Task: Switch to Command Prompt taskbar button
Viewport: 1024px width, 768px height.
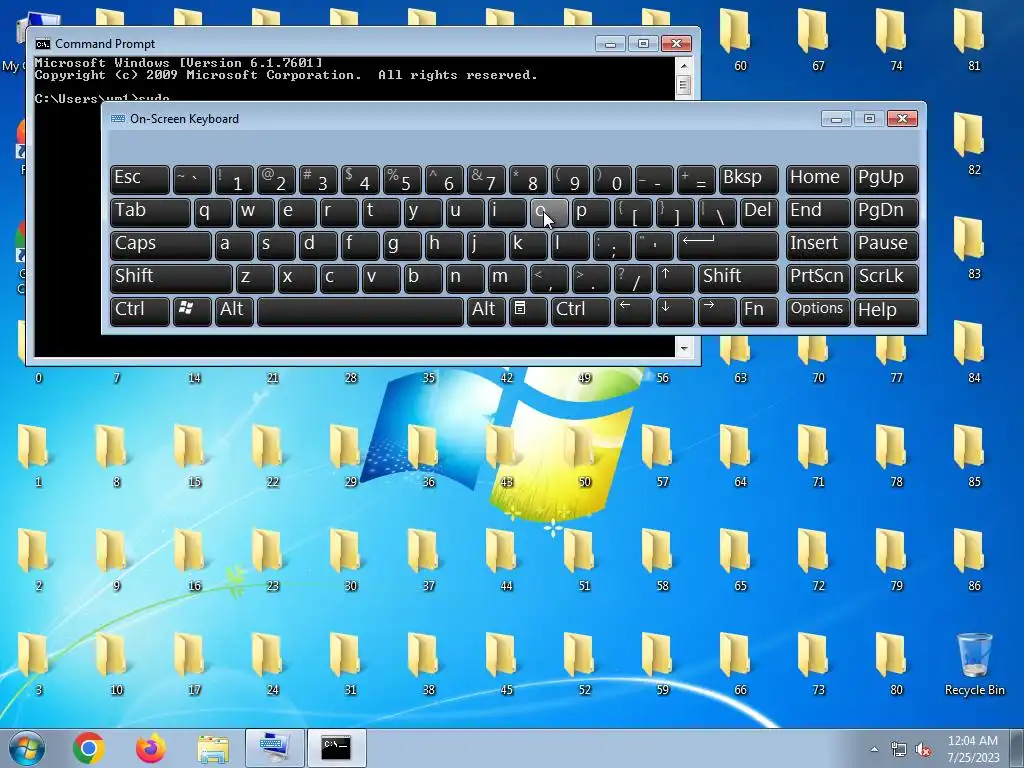Action: coord(336,748)
